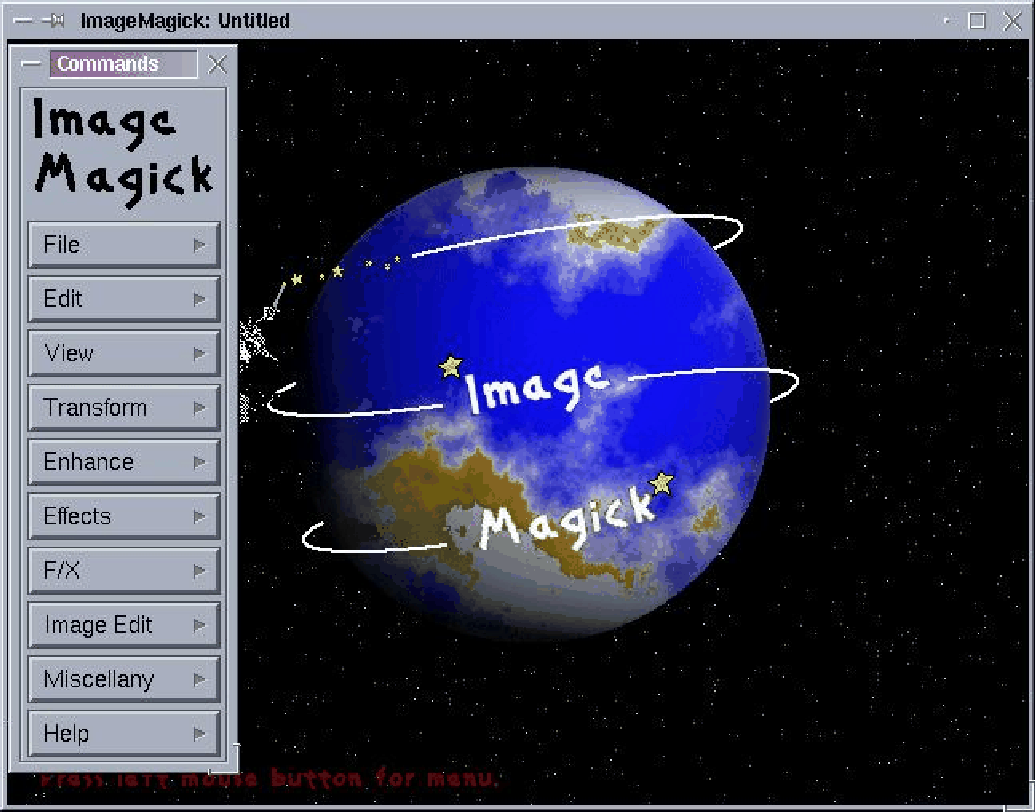Open the main window menu dash icon

tap(22, 21)
